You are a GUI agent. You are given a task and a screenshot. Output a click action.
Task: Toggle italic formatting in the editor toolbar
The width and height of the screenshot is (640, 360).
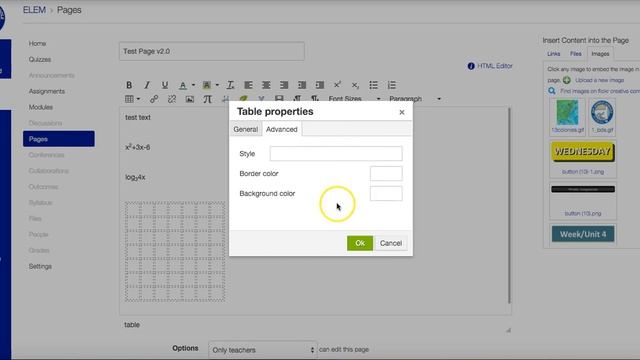tap(147, 85)
